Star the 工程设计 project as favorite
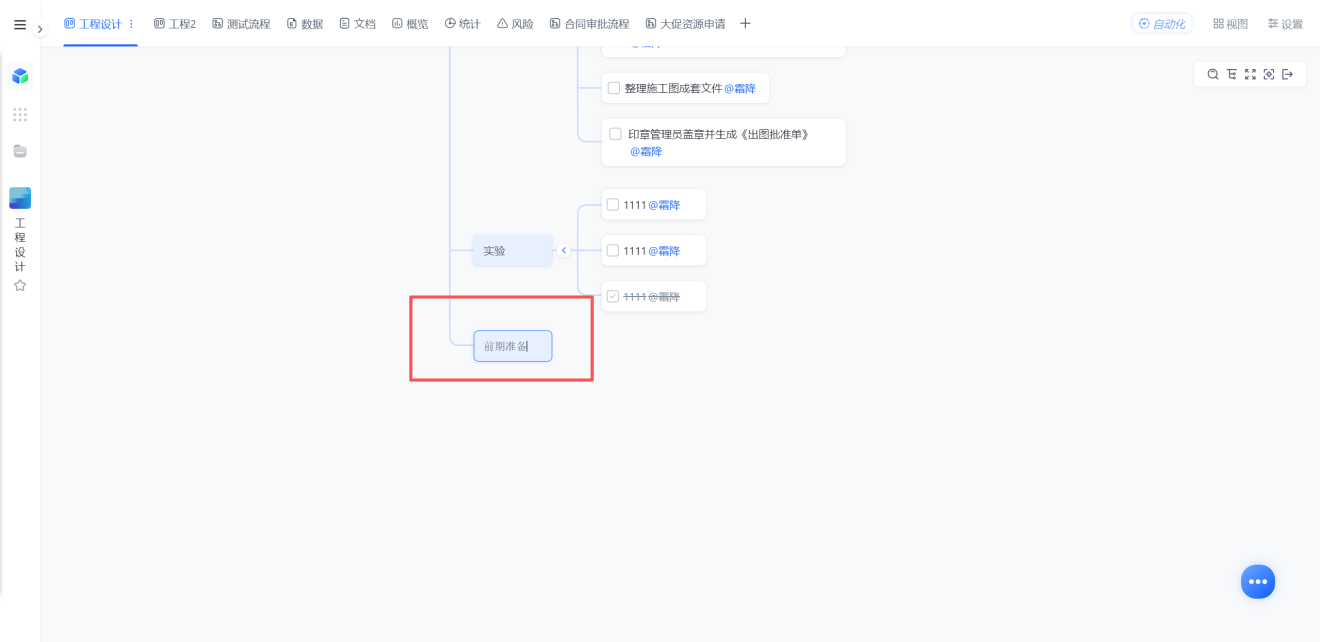1320x642 pixels. coord(20,285)
